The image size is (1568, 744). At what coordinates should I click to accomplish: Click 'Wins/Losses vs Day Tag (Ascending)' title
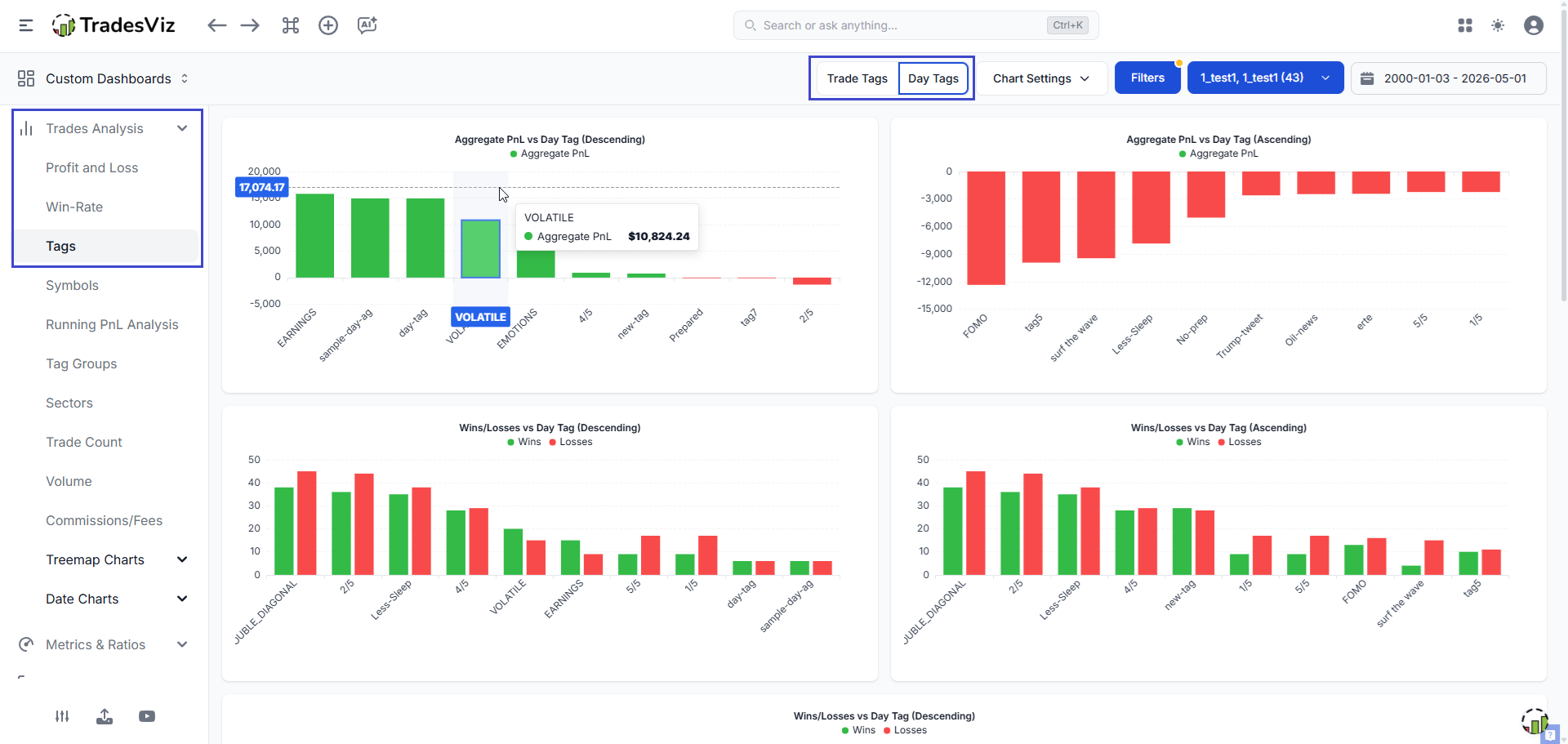(1218, 428)
